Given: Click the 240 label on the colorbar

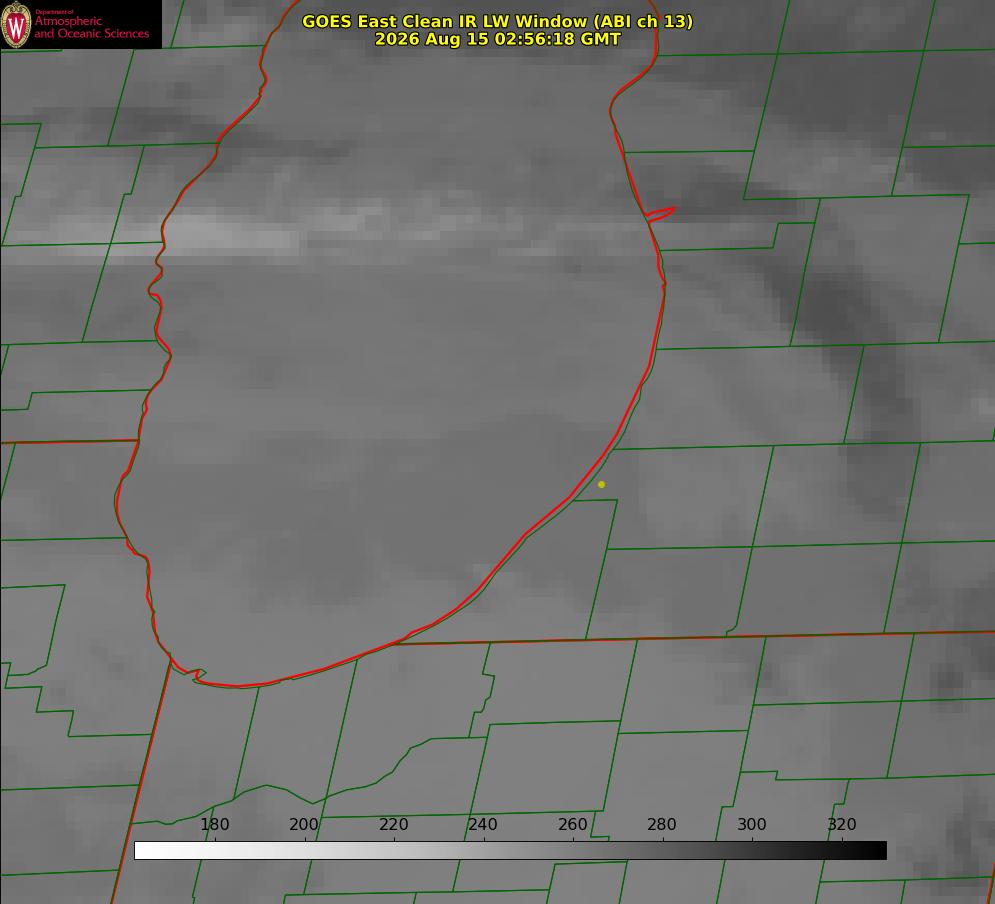Looking at the screenshot, I should click(x=483, y=824).
